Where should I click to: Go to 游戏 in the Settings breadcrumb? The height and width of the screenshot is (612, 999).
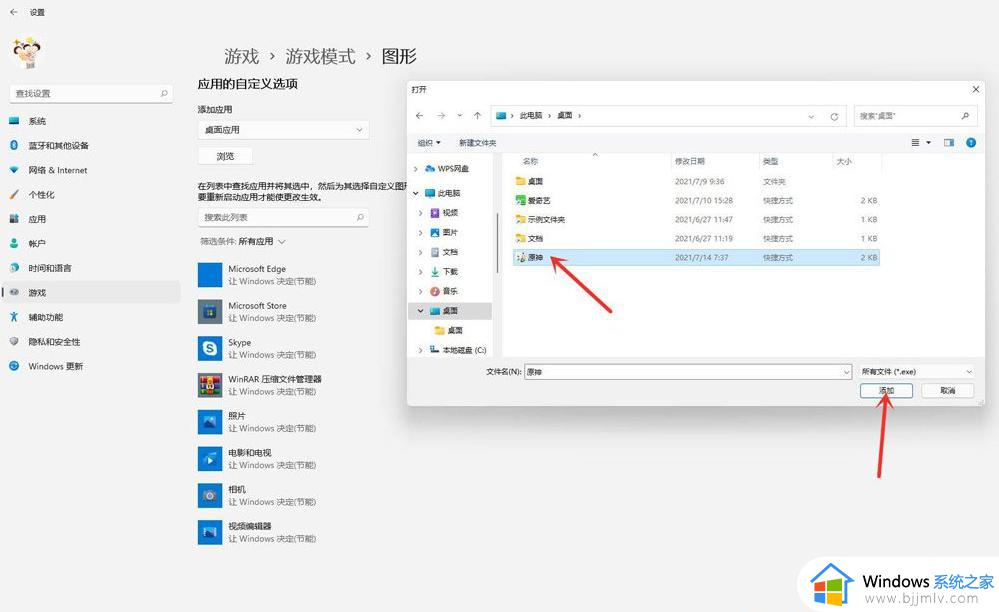coord(241,57)
